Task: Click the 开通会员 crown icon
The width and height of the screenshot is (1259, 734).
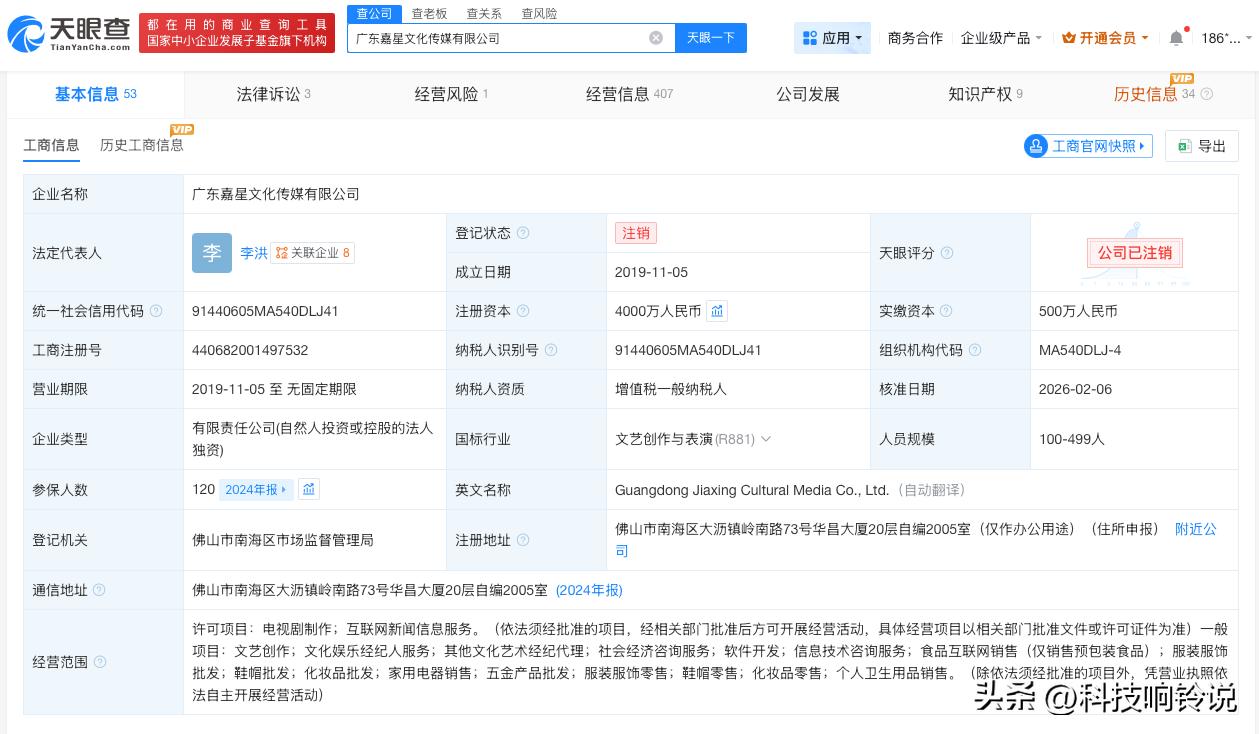Action: (1068, 38)
